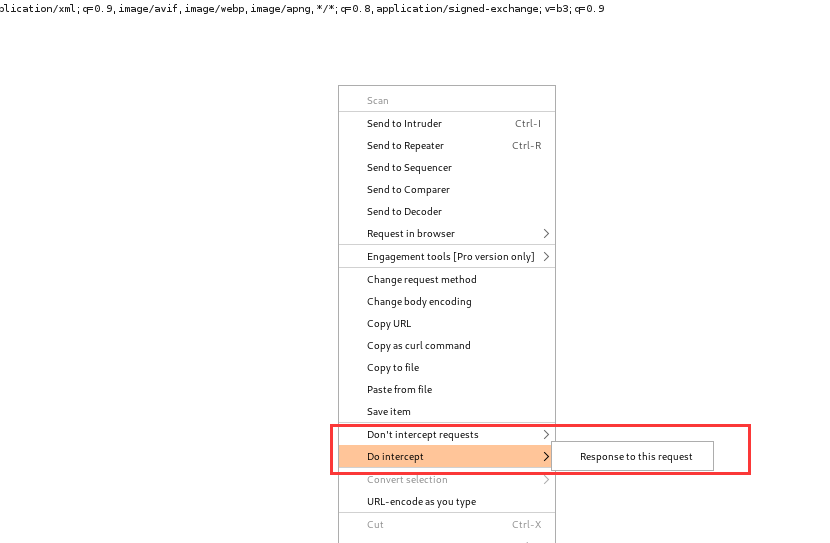Select Save item entry

pos(388,412)
